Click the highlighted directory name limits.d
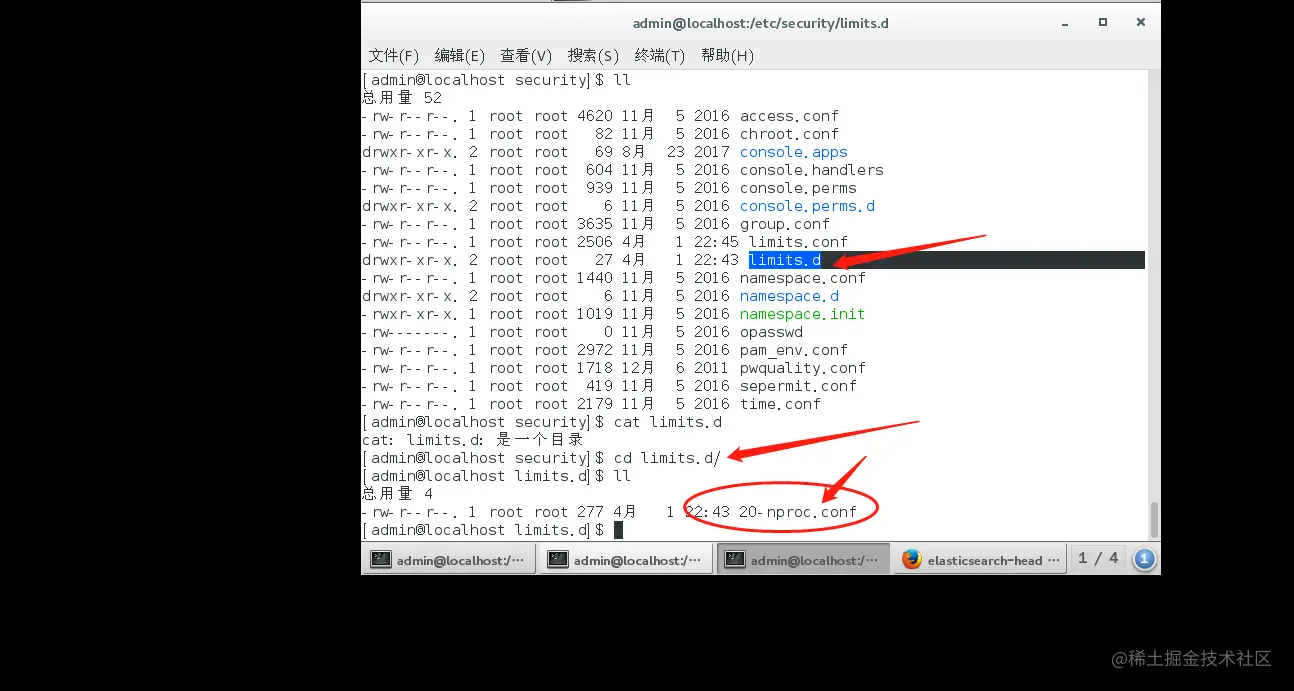This screenshot has height=691, width=1294. coord(785,260)
